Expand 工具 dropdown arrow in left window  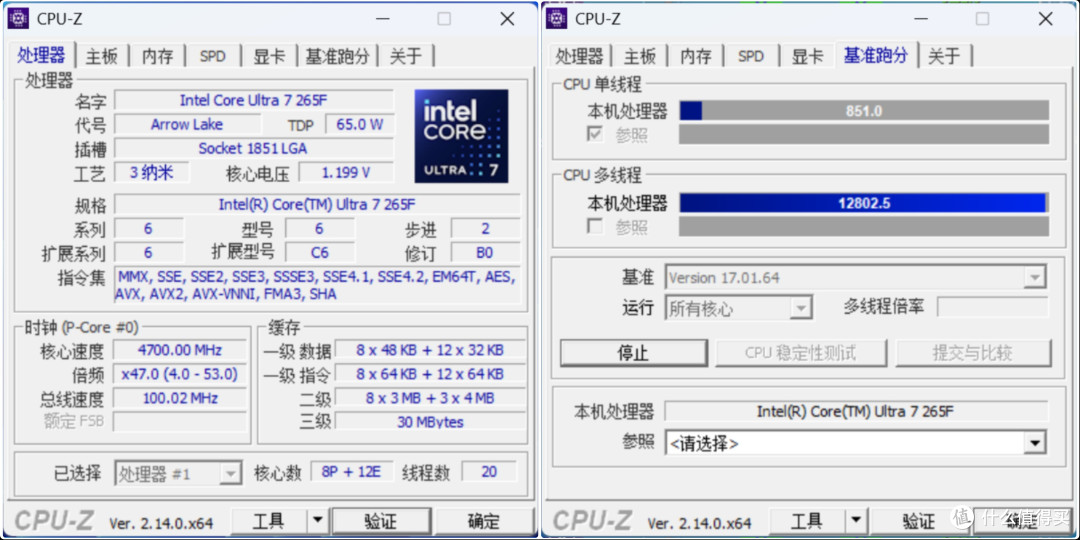[318, 521]
